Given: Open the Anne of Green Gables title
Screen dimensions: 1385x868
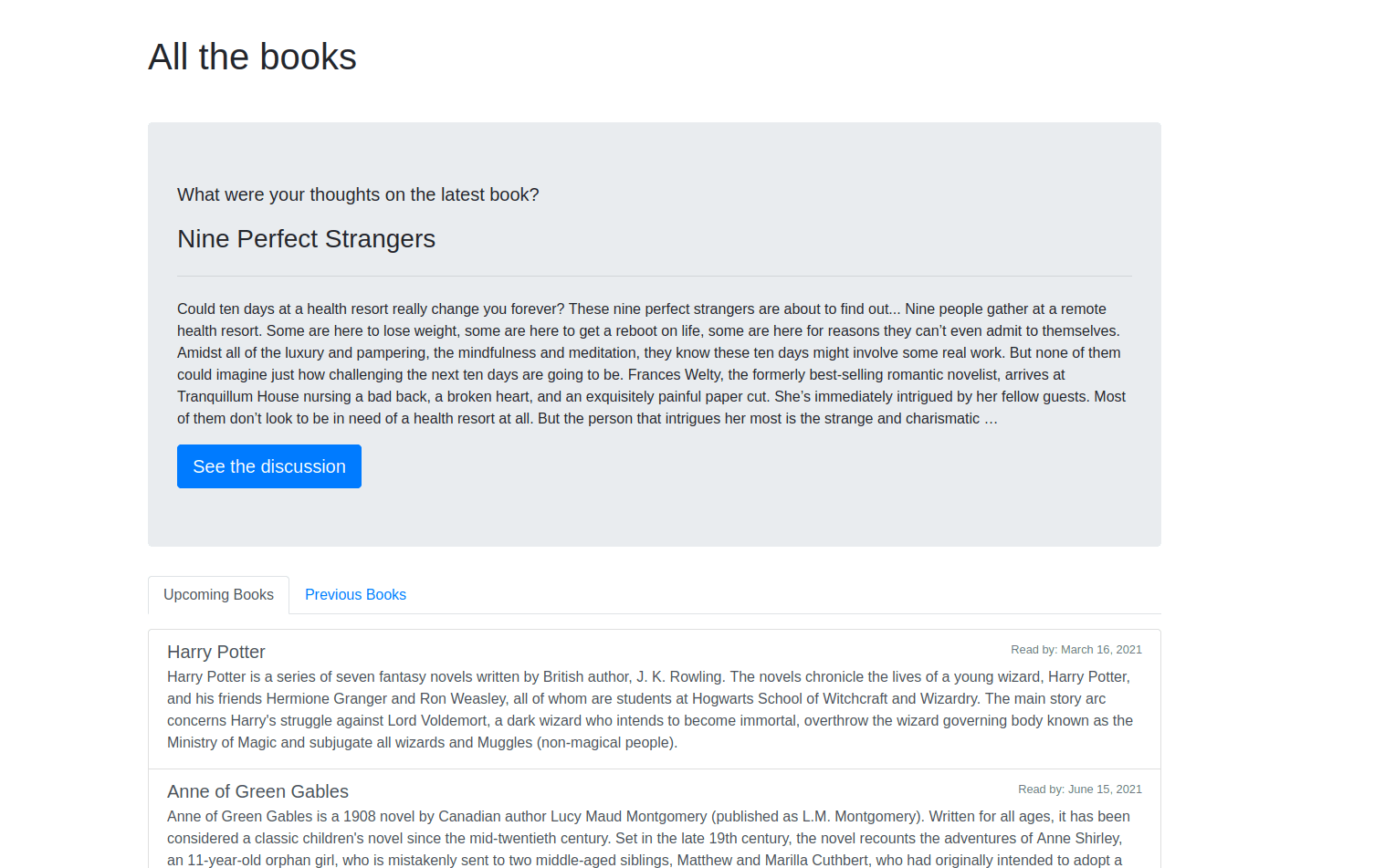Looking at the screenshot, I should tap(257, 791).
